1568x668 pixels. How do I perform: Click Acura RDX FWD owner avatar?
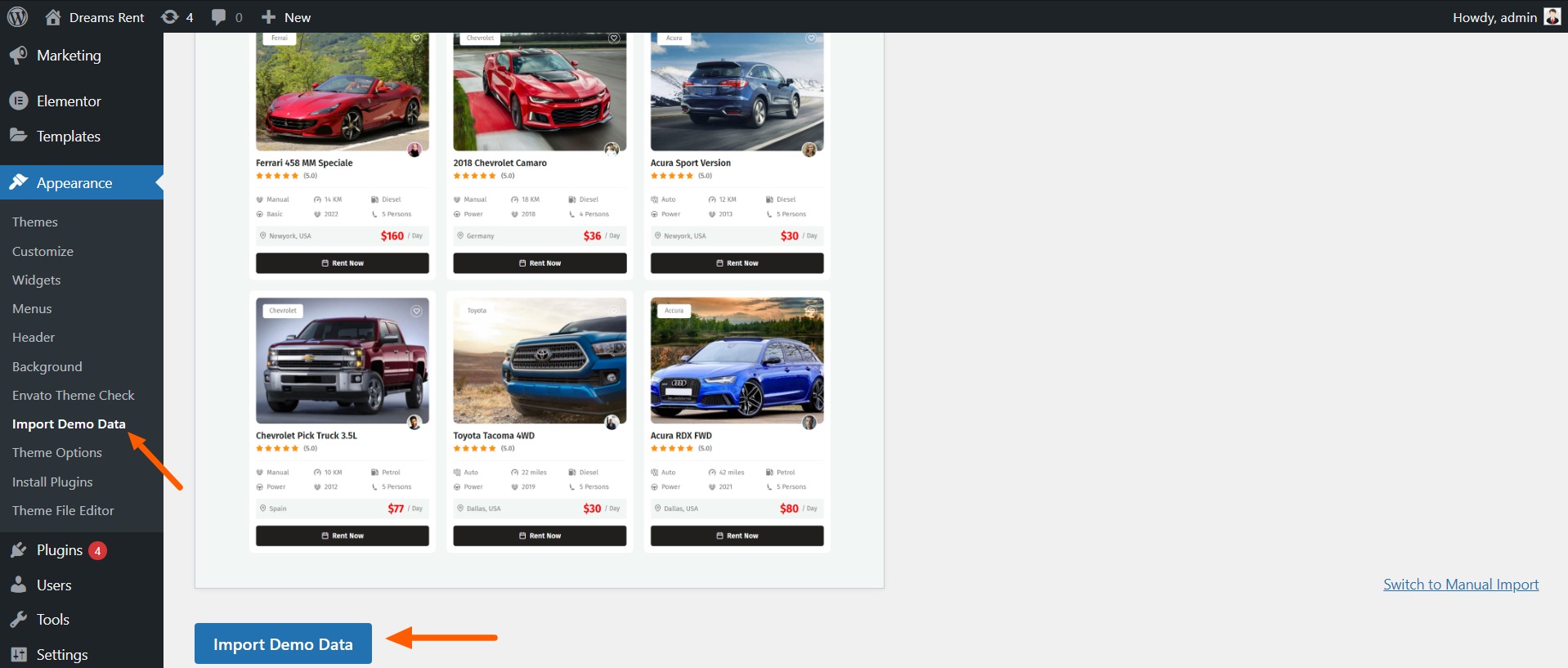pyautogui.click(x=809, y=422)
